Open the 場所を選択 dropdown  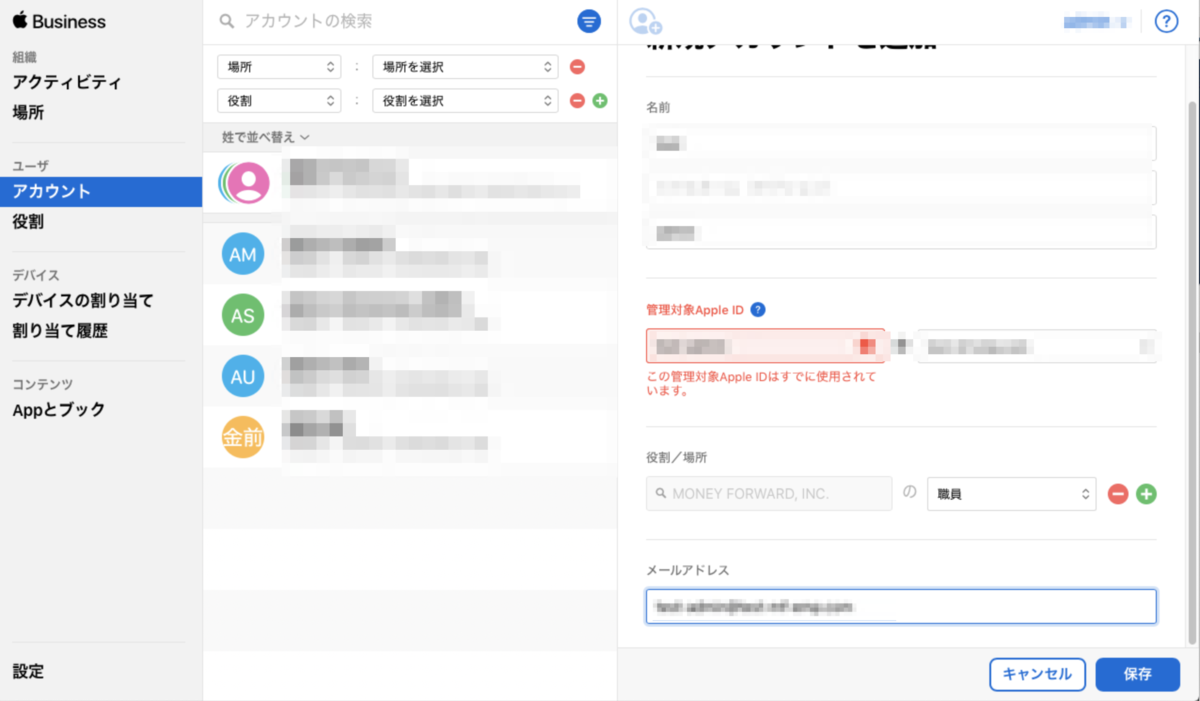pyautogui.click(x=464, y=66)
